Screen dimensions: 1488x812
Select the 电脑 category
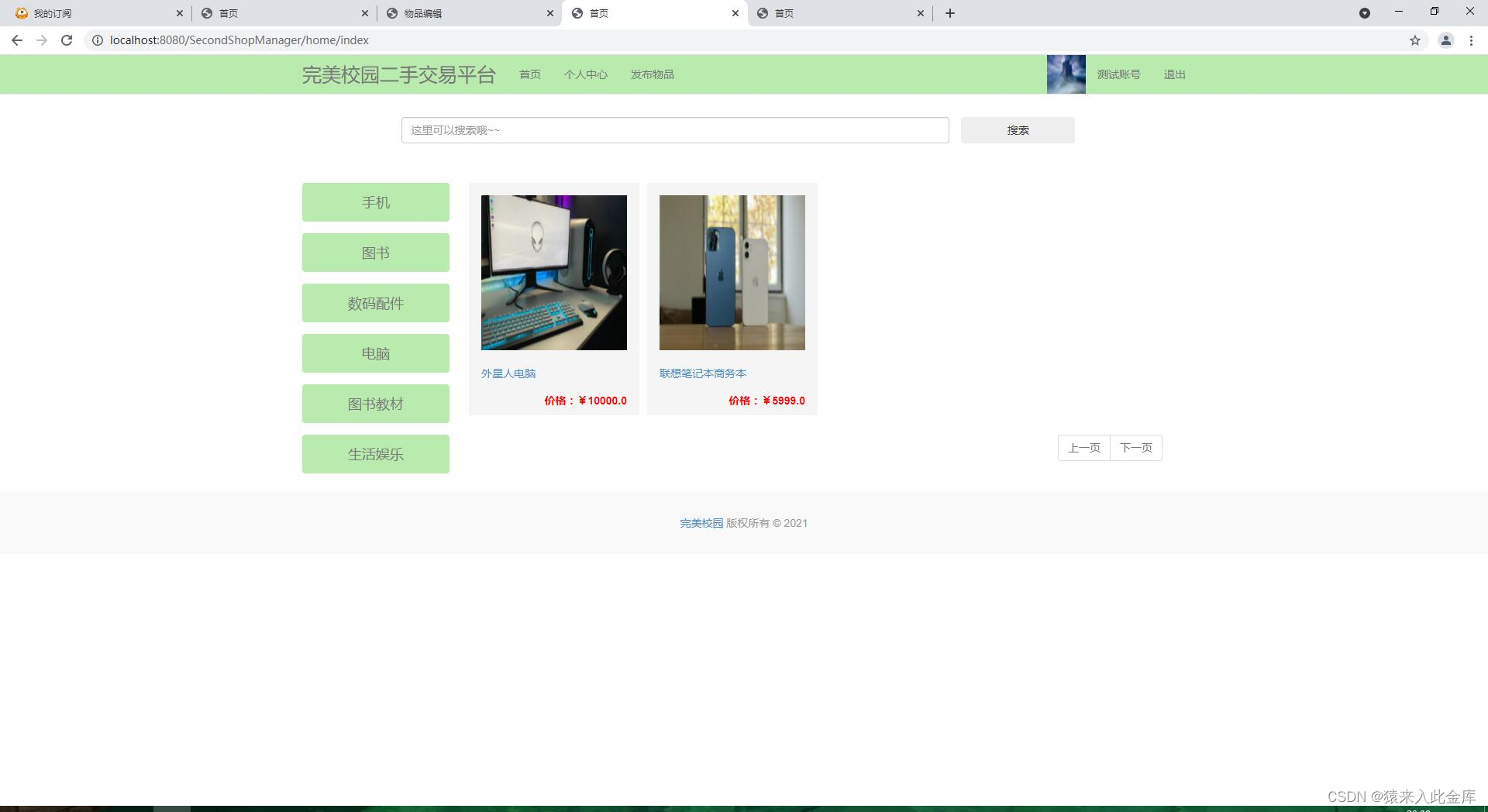coord(376,353)
